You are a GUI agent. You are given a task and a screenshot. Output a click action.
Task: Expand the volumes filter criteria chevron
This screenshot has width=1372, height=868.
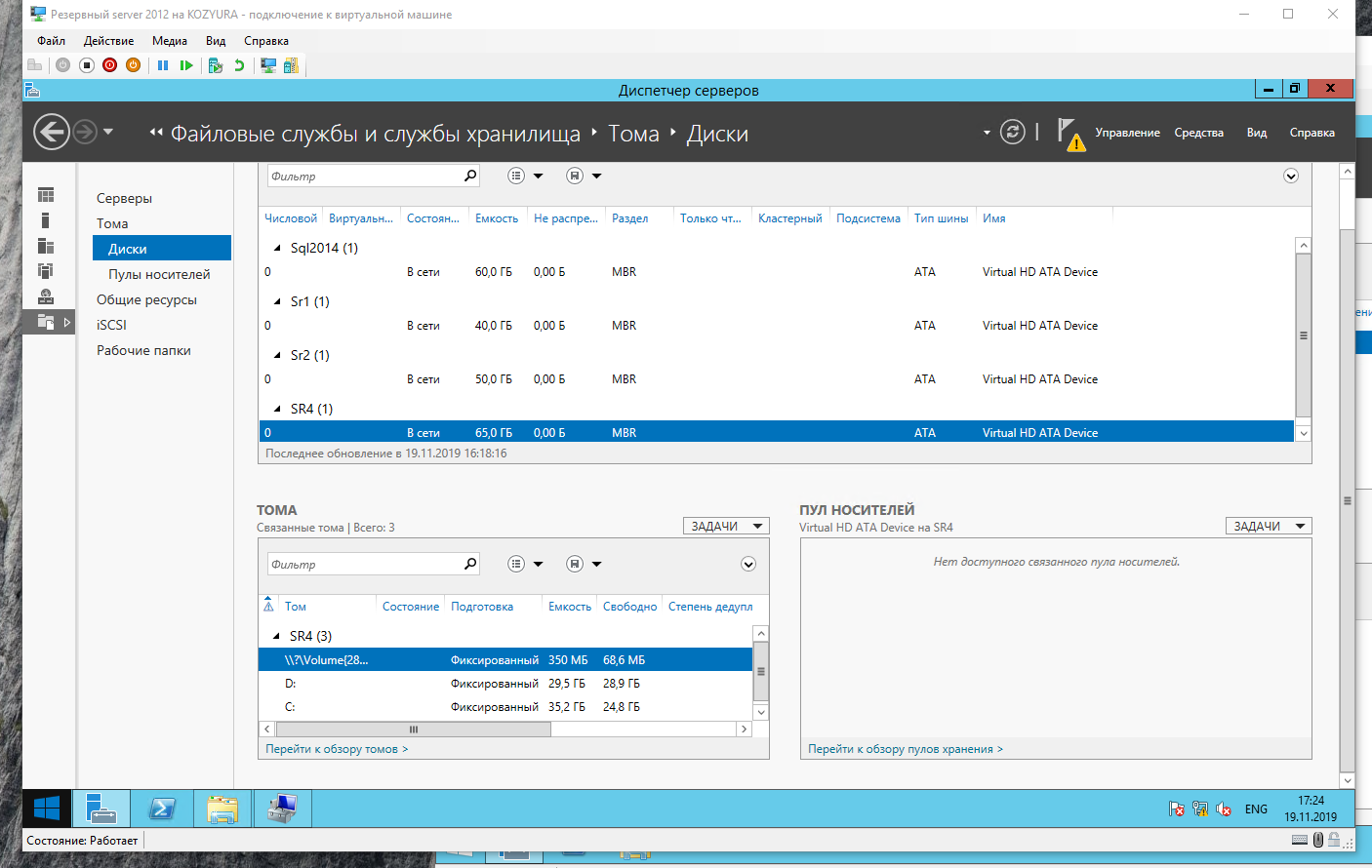[x=748, y=564]
